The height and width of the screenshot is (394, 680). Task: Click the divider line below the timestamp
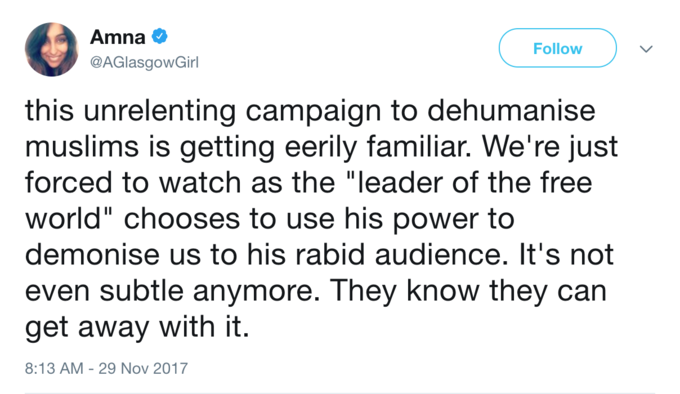(x=340, y=393)
